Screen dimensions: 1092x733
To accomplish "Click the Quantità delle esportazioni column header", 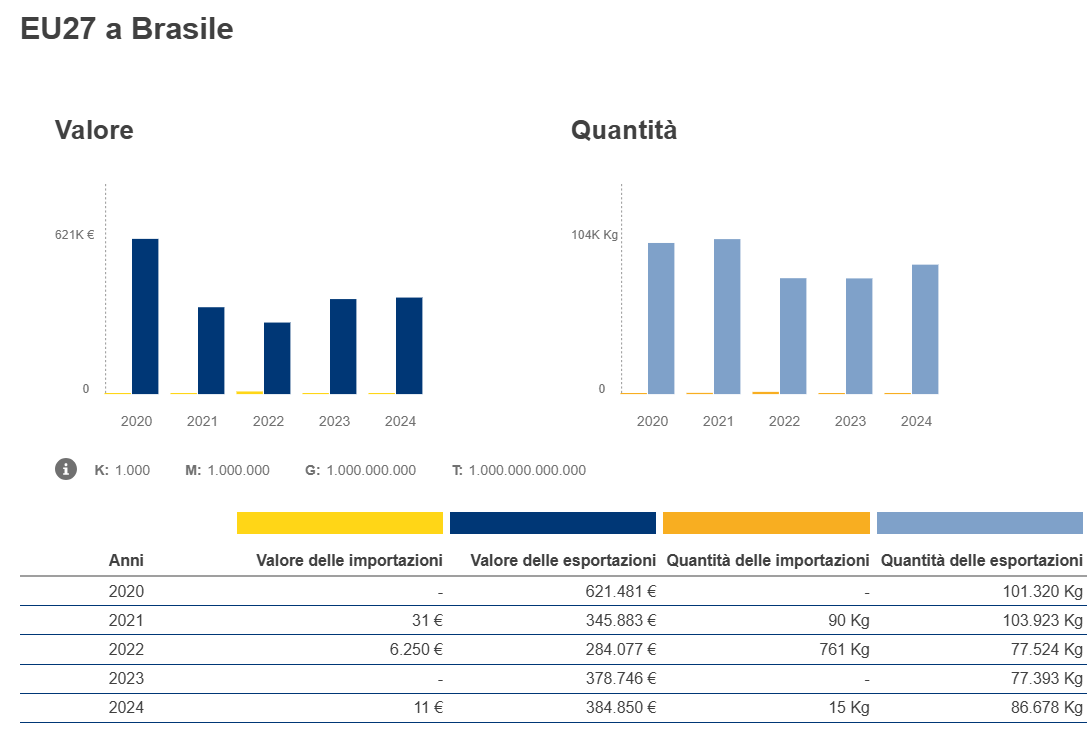I will click(981, 560).
